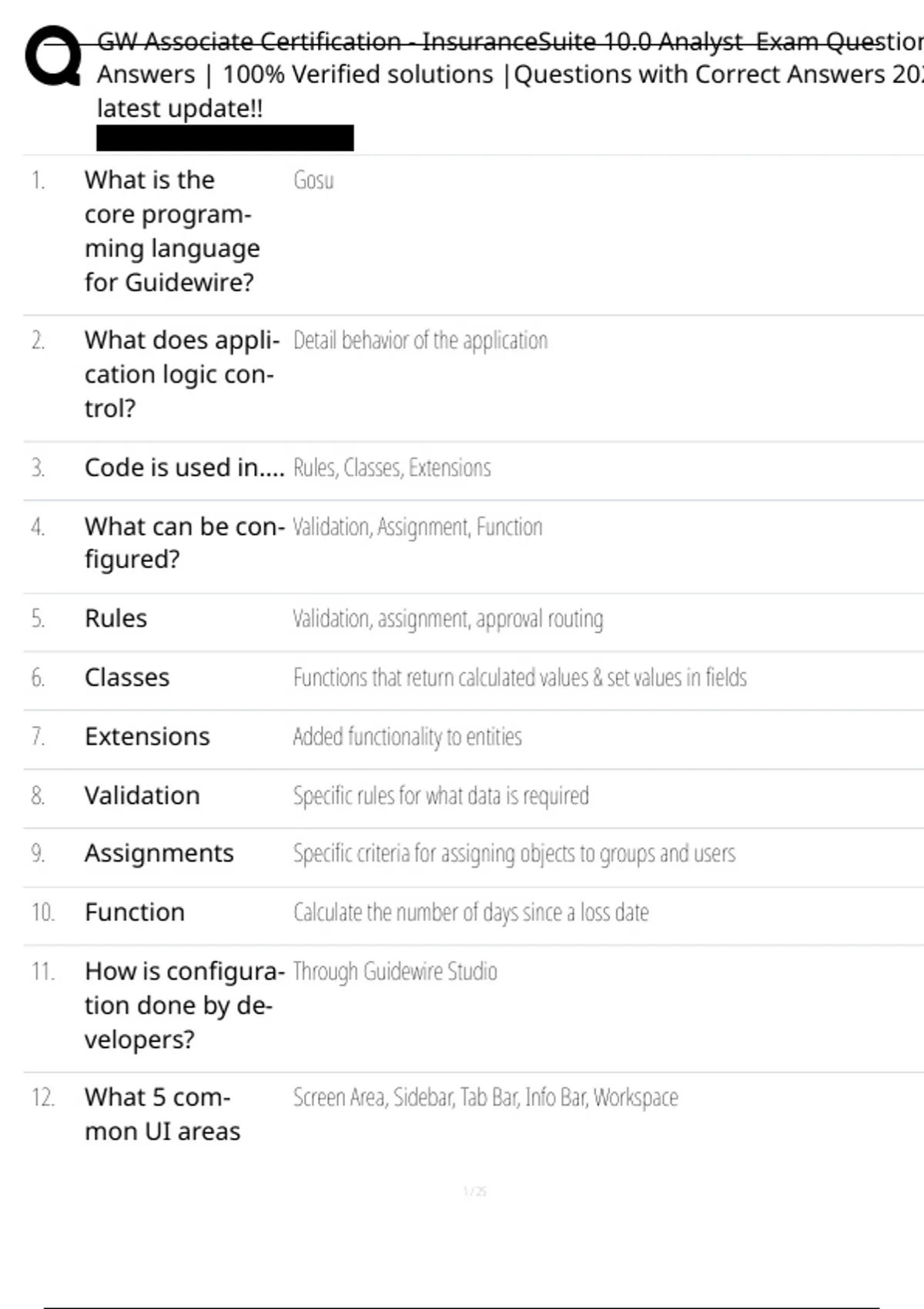Click the 'Added functionality to entities' definition

click(x=407, y=737)
